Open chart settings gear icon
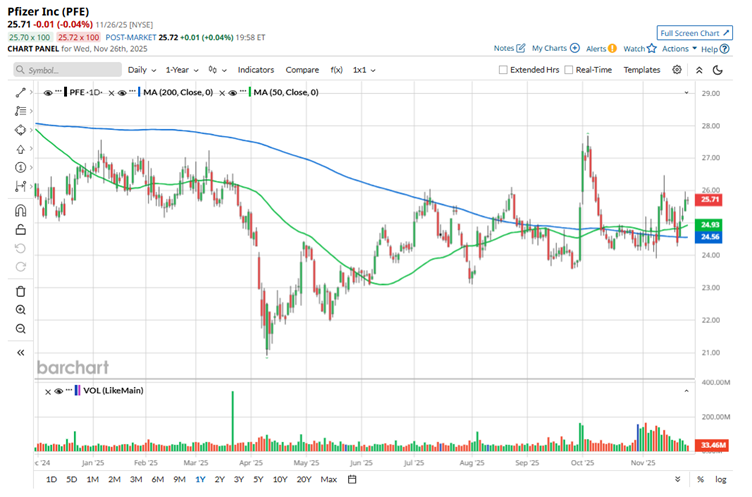 (677, 70)
